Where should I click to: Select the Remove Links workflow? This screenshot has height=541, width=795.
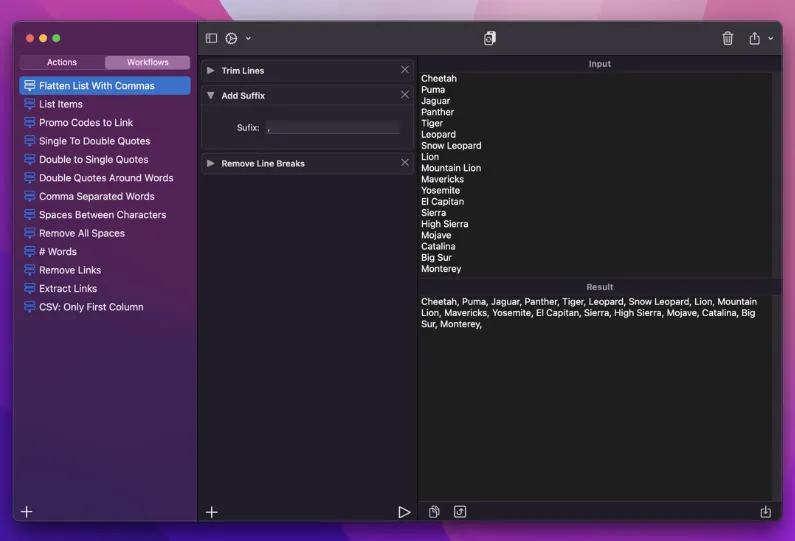105,270
